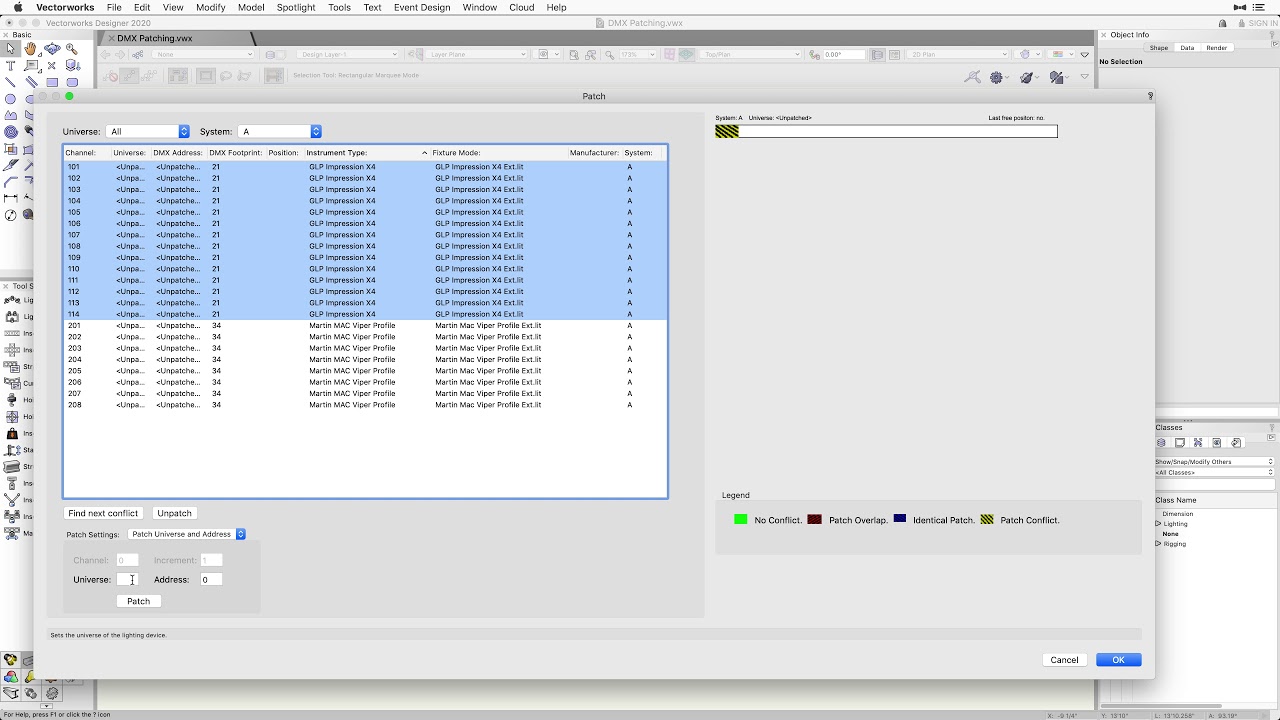Toggle the third selection mode button
1280x720 pixels.
[x=149, y=76]
